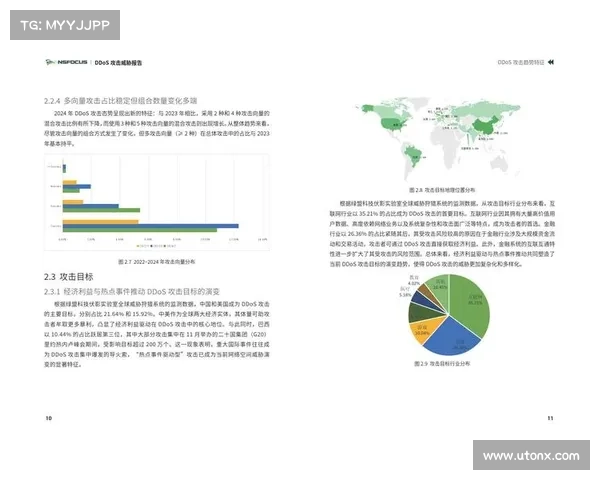Click the double-arrow icon at header right
Viewport: 600px width, 480px height.
(551, 62)
